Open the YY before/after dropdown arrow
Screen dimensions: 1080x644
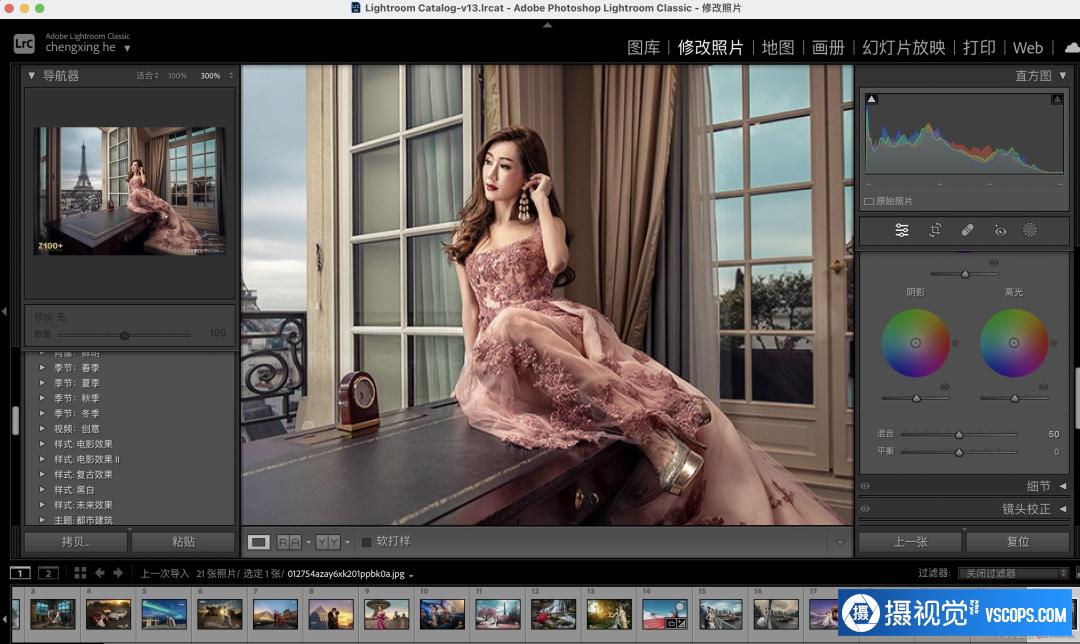point(347,542)
